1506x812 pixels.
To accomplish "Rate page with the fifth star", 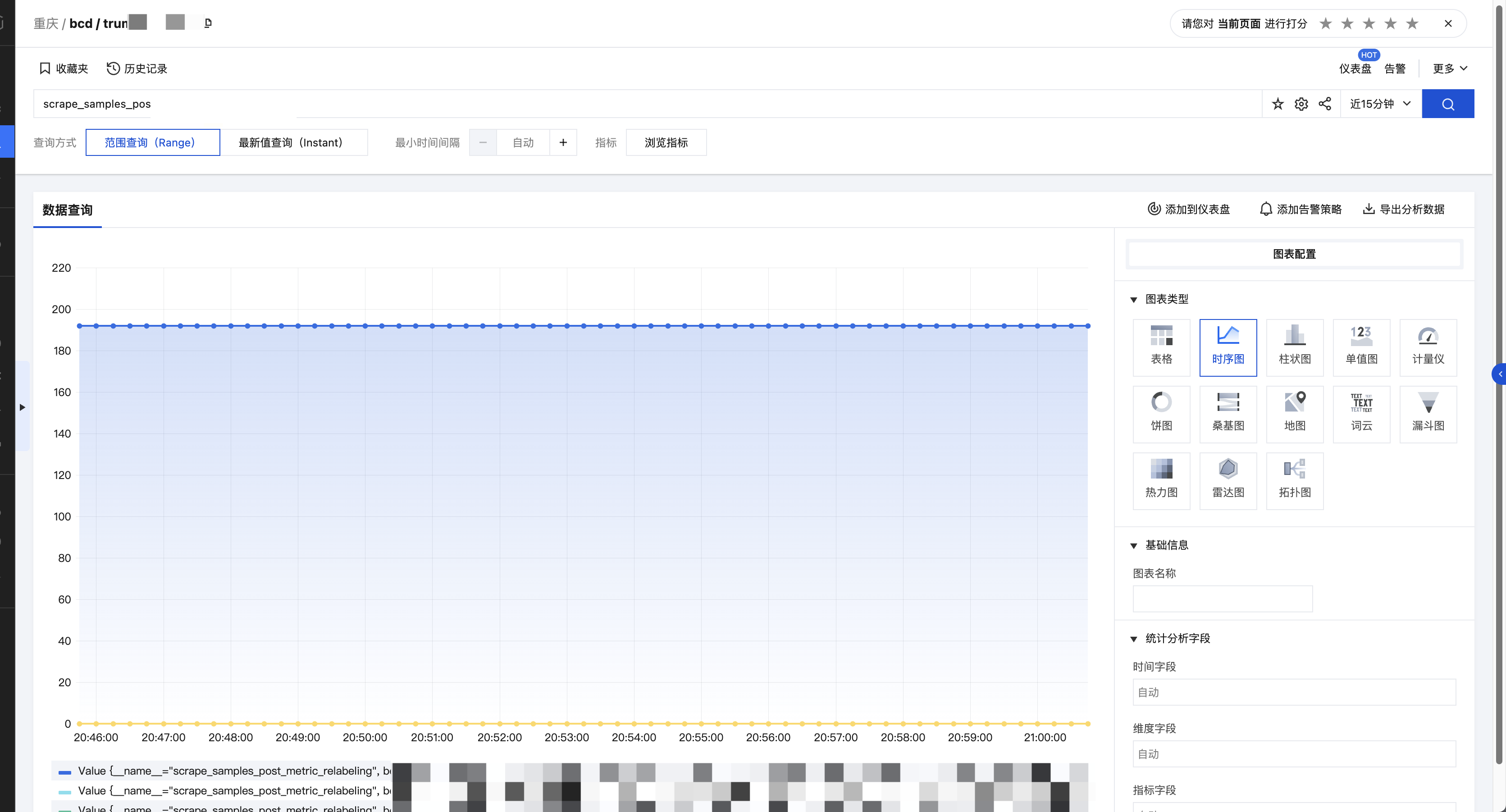I will 1412,24.
